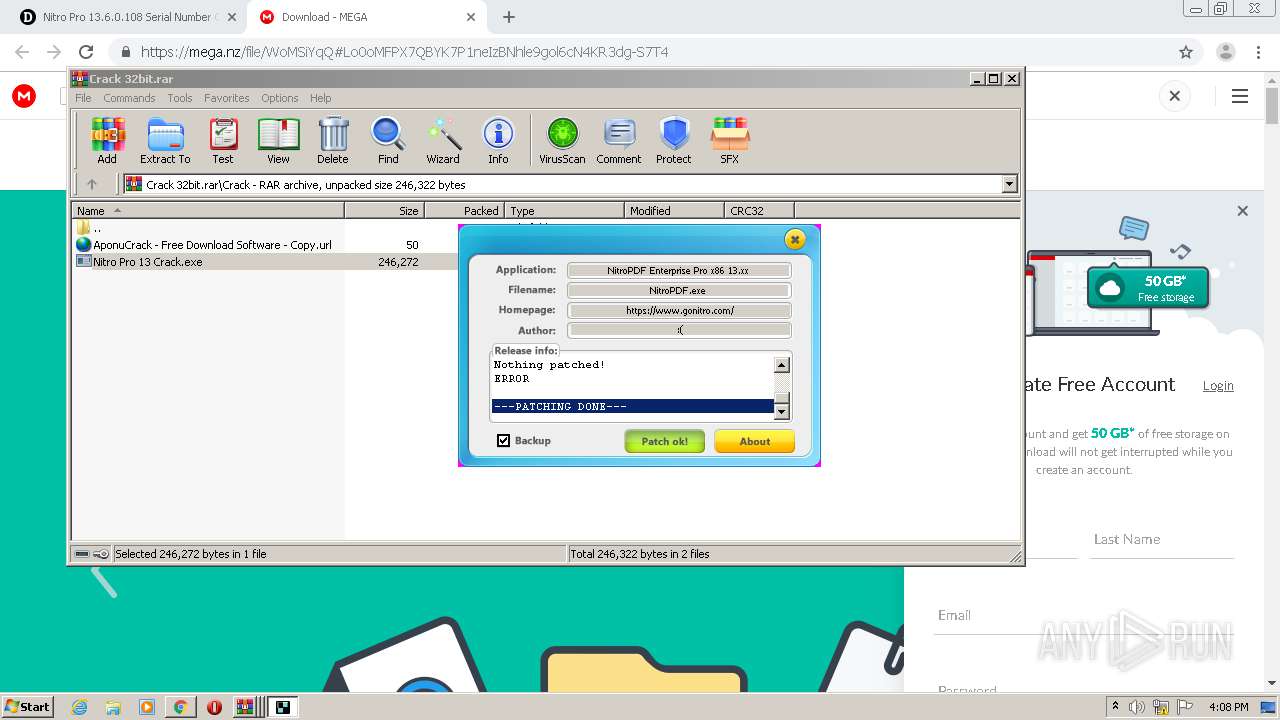Viewport: 1280px width, 720px height.
Task: Open the Comment toolbar icon
Action: point(619,141)
